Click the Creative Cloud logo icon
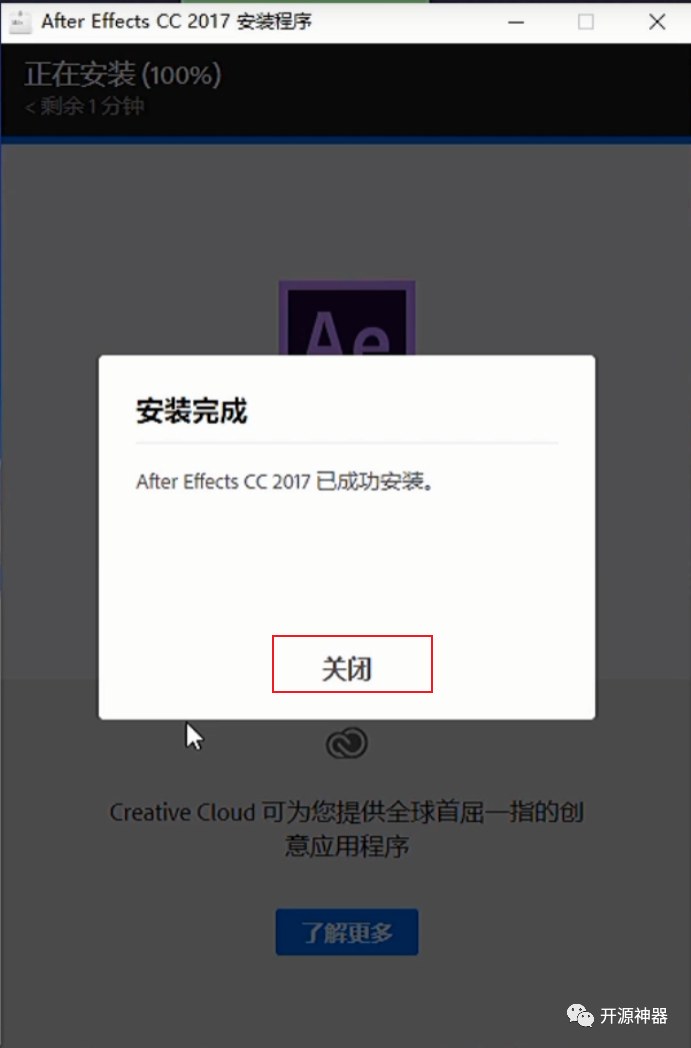Screen dimensions: 691x1048 [x=347, y=743]
